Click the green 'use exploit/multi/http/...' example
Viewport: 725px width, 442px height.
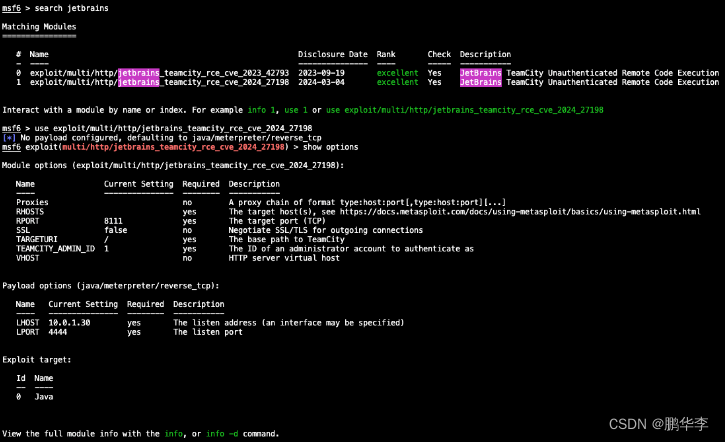tap(465, 110)
